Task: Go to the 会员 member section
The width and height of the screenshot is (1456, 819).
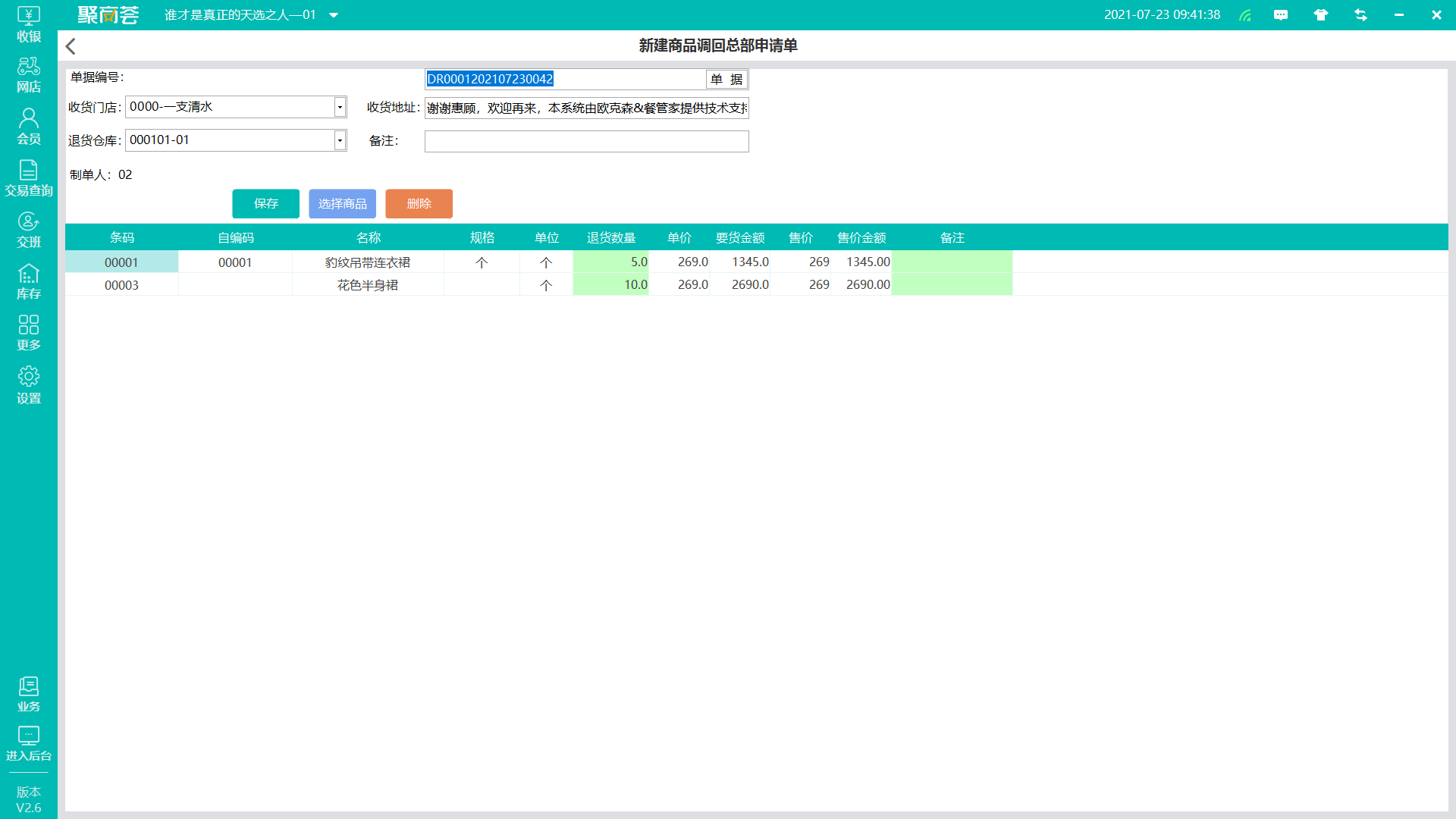Action: coord(29,127)
